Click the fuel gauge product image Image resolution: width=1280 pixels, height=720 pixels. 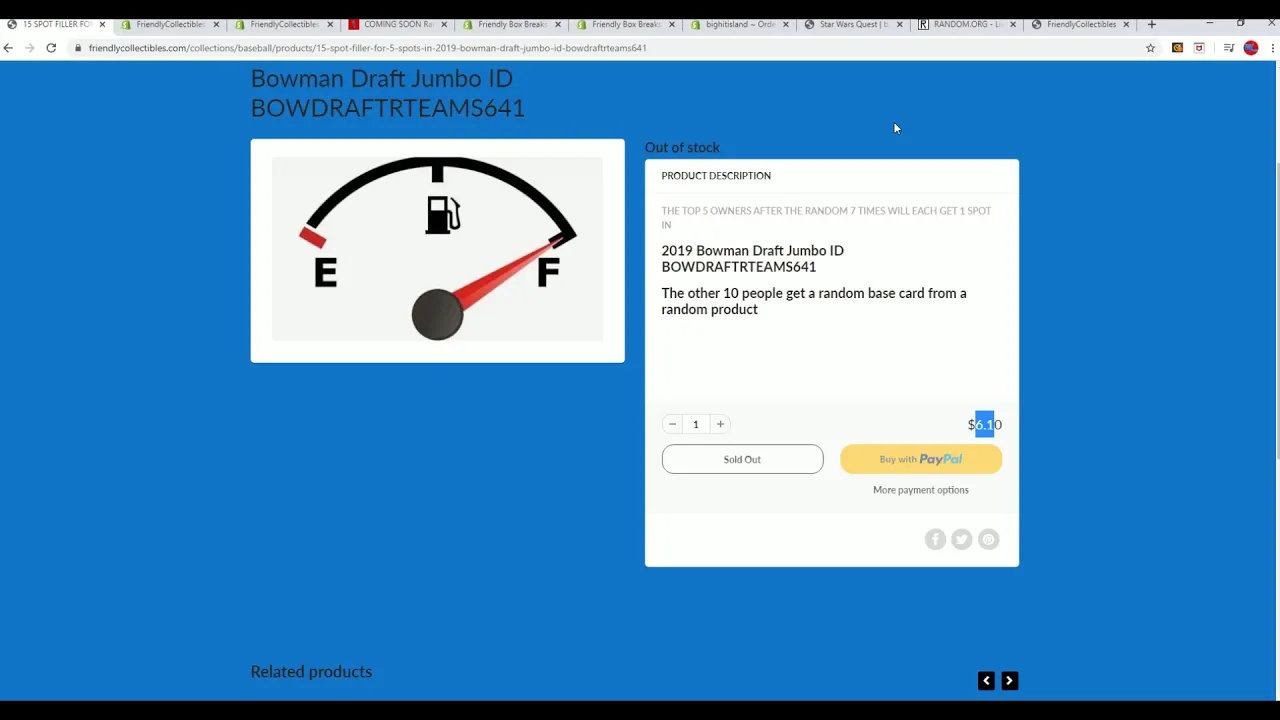437,250
